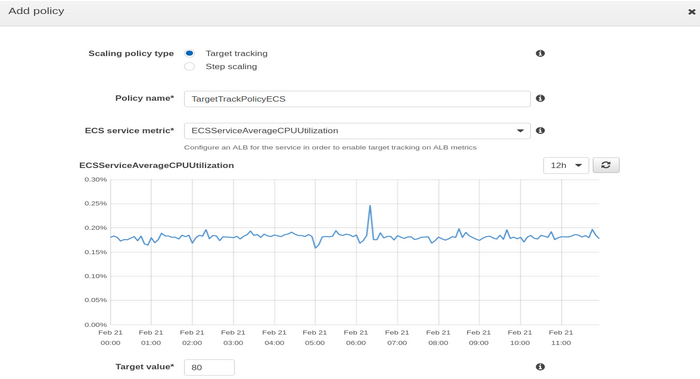Click into the Policy name field
This screenshot has width=700, height=379.
[x=357, y=99]
